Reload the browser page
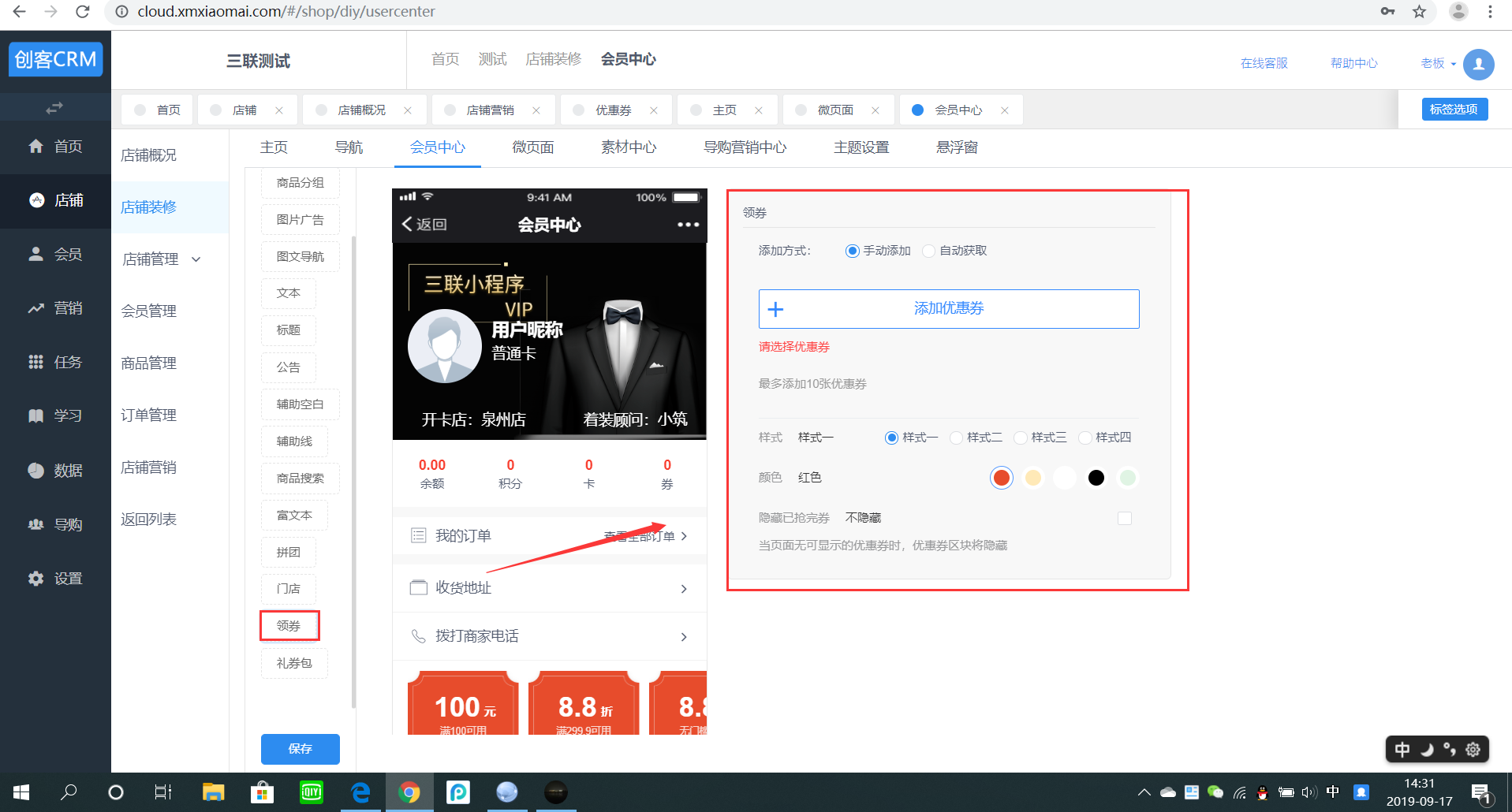This screenshot has width=1512, height=812. click(x=82, y=11)
